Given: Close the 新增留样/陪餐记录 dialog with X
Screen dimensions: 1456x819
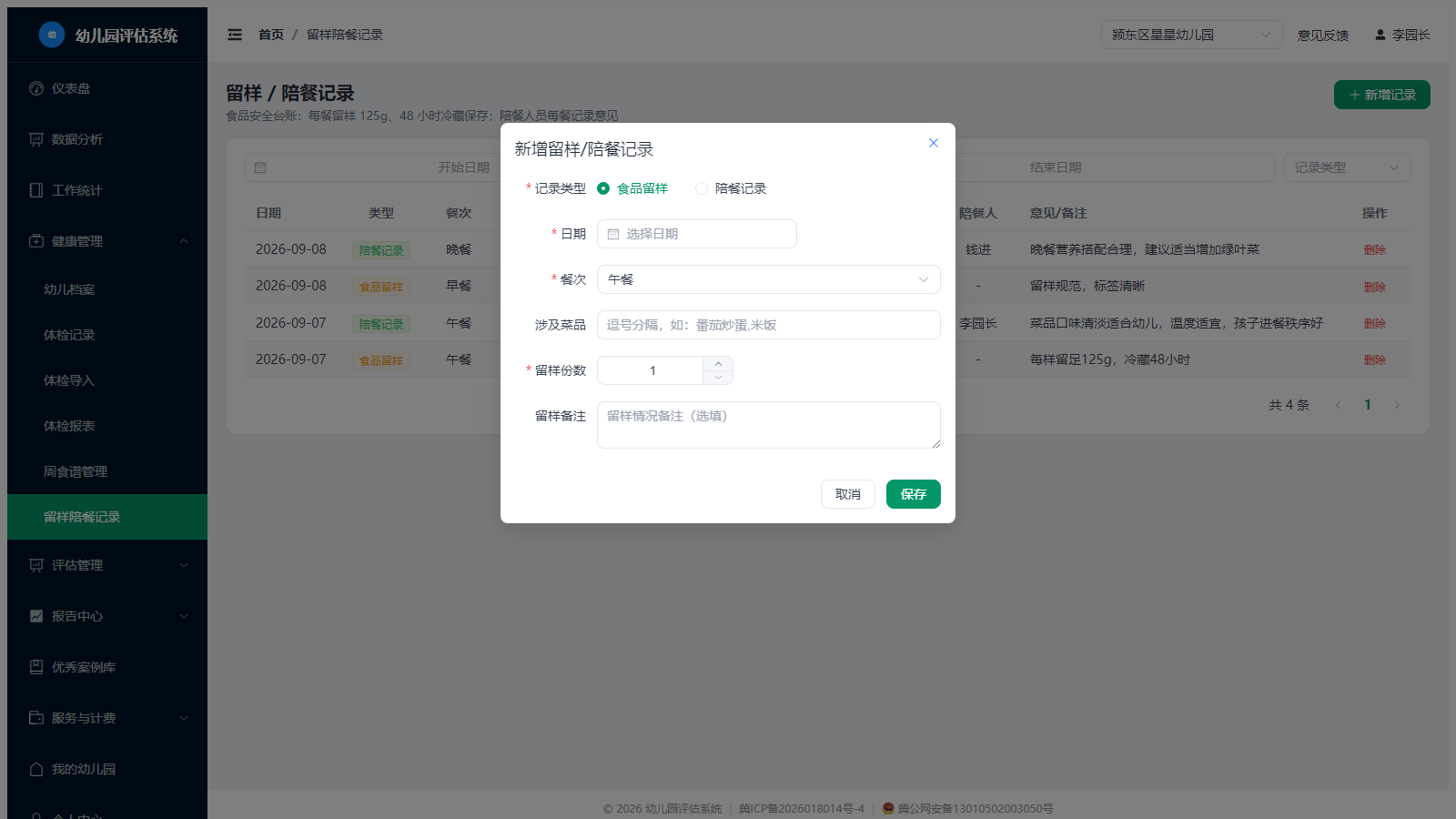Looking at the screenshot, I should click(934, 143).
